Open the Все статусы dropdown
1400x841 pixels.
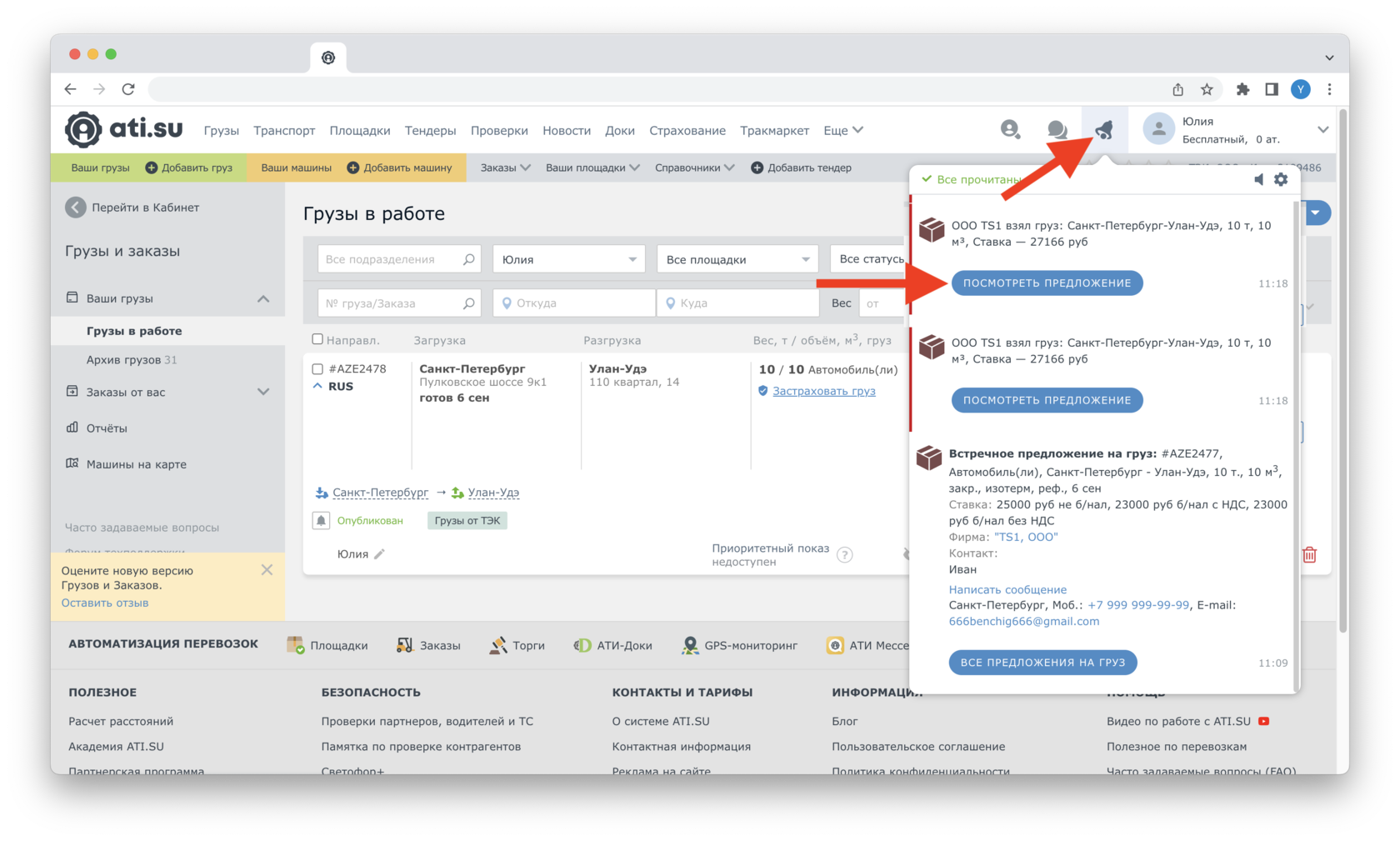(x=868, y=259)
